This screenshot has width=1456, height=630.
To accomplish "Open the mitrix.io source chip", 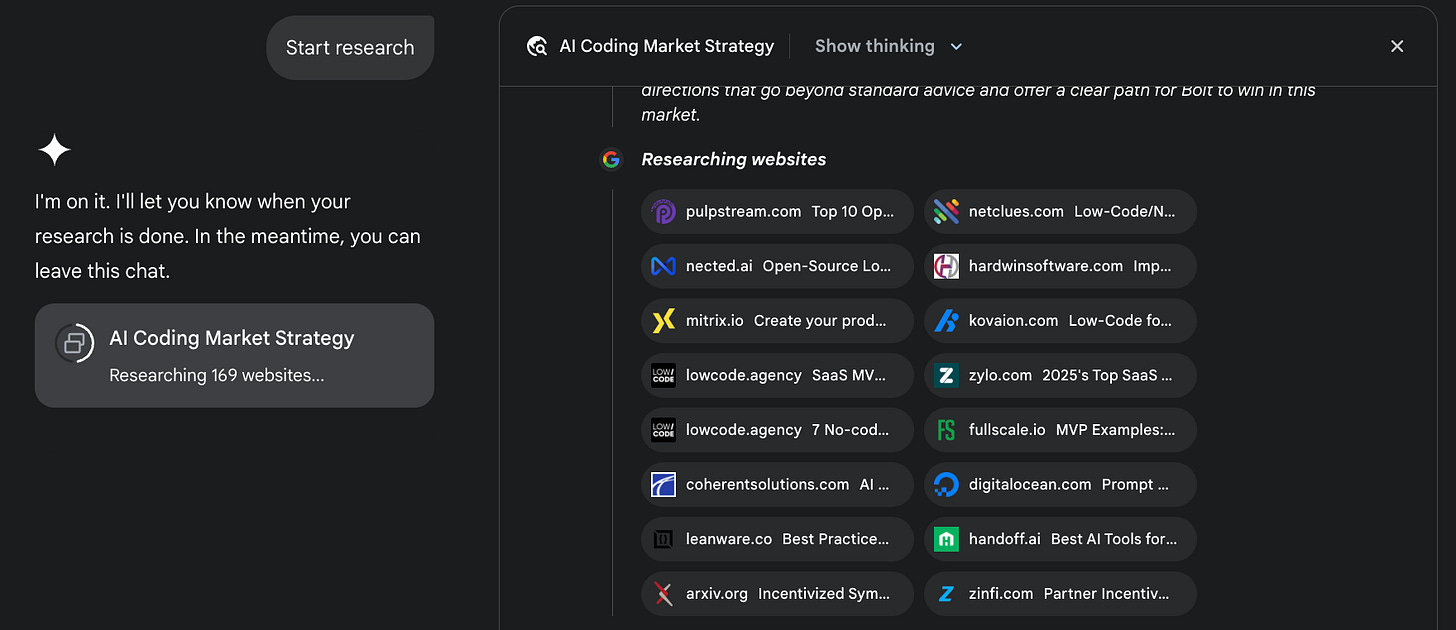I will (x=777, y=321).
